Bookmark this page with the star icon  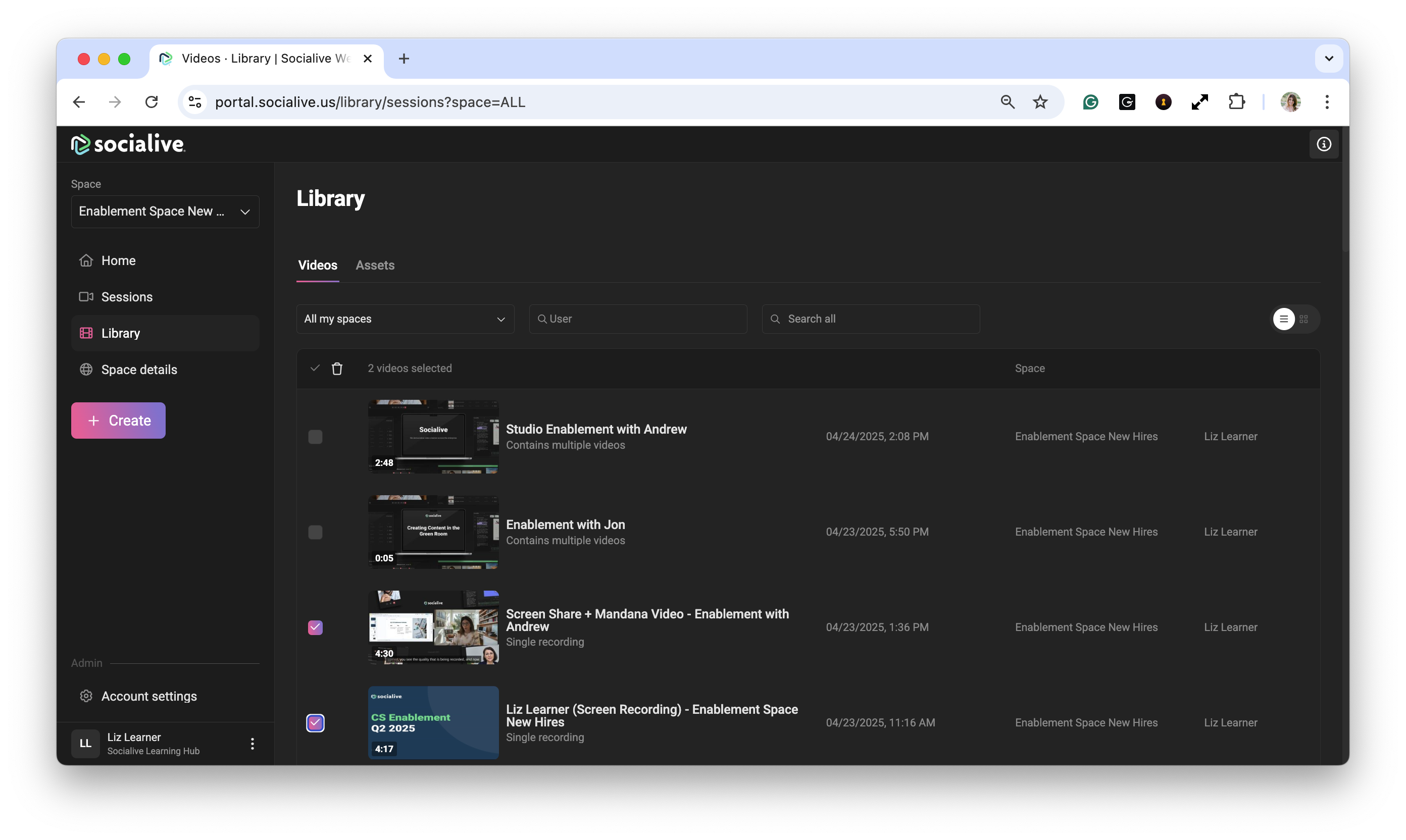tap(1040, 102)
